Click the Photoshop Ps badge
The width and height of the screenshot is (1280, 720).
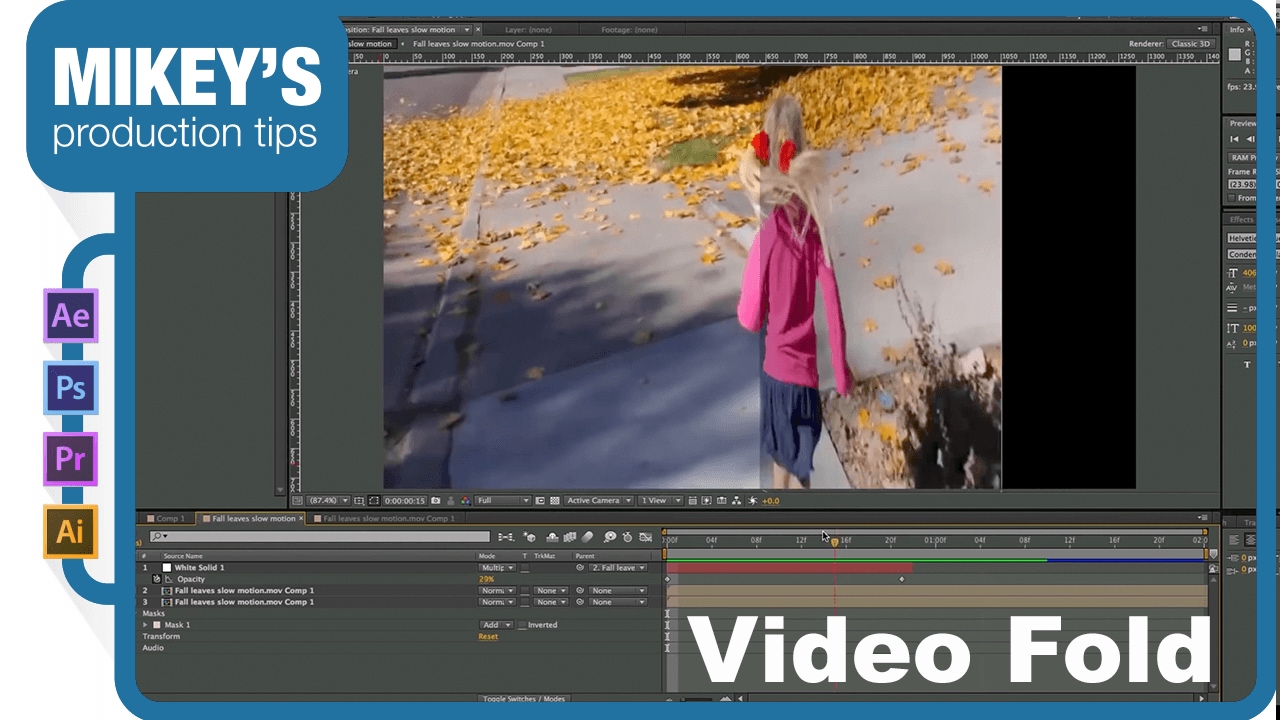pos(70,388)
